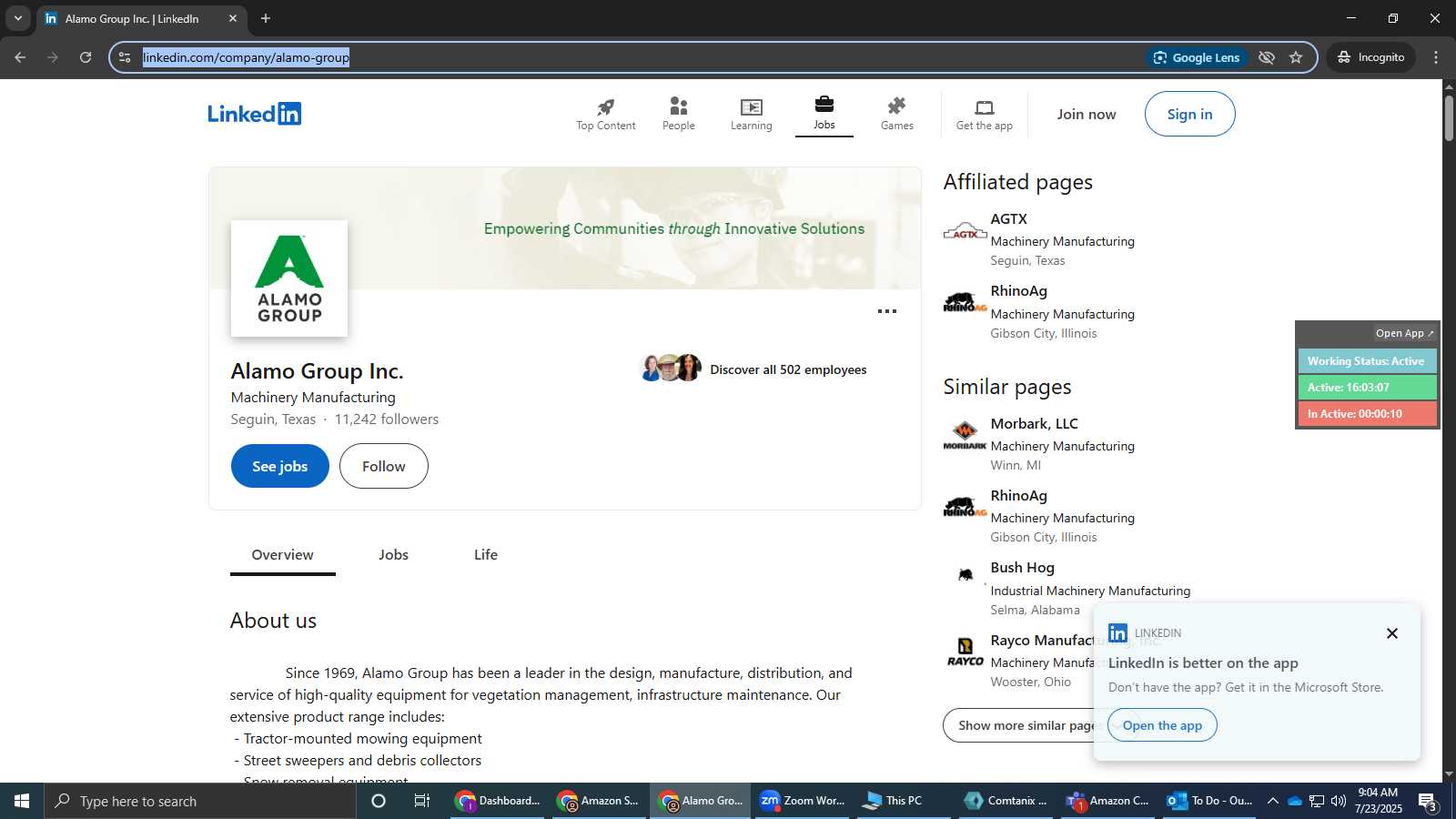Open notification center icon
Image resolution: width=1456 pixels, height=819 pixels.
[x=1428, y=801]
